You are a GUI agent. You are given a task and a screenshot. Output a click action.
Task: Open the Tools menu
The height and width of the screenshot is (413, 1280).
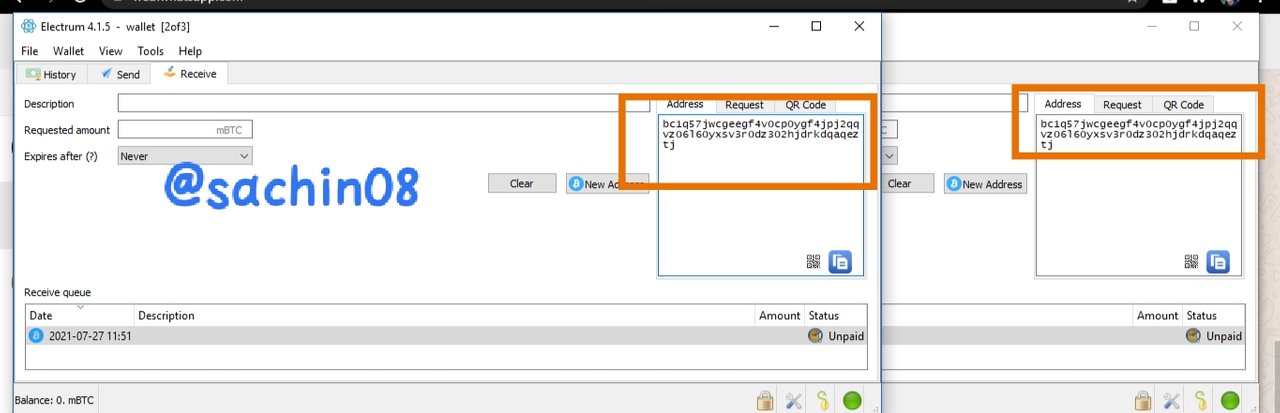151,51
